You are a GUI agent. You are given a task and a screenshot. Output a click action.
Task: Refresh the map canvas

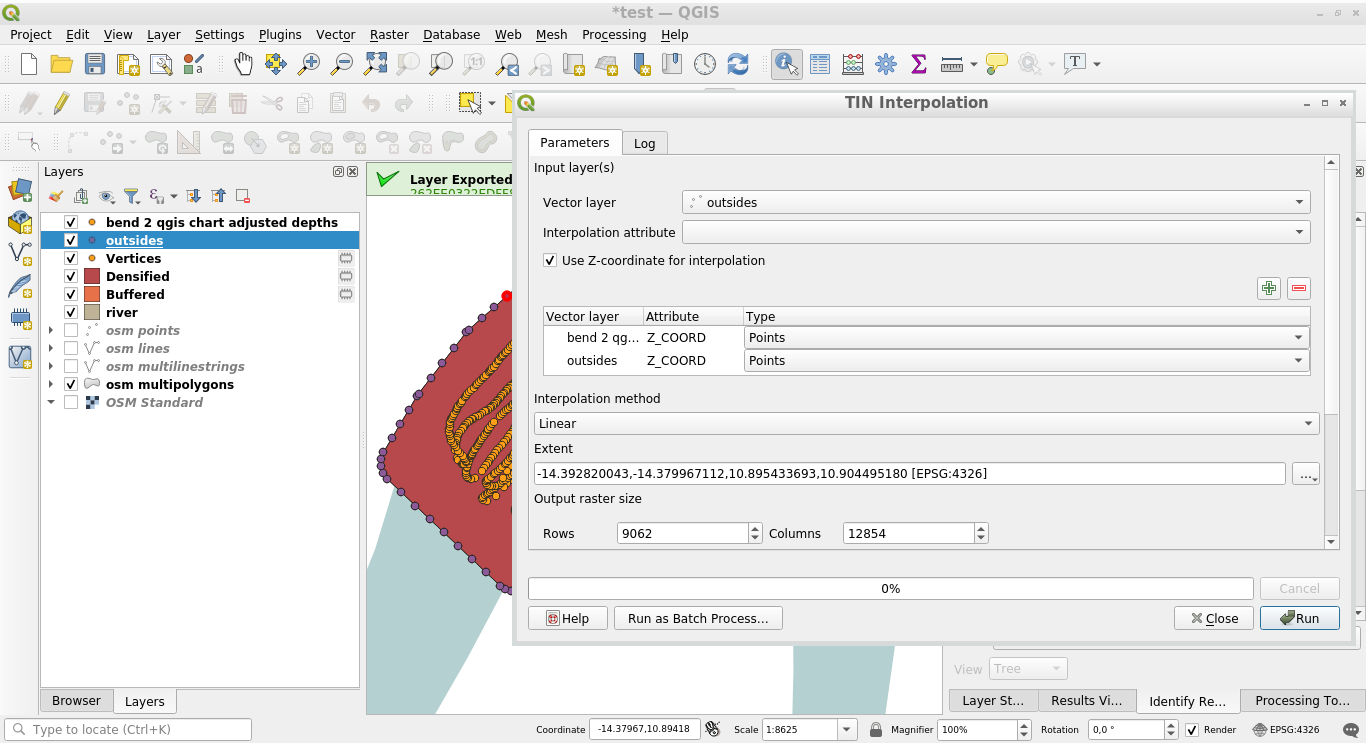pyautogui.click(x=738, y=64)
